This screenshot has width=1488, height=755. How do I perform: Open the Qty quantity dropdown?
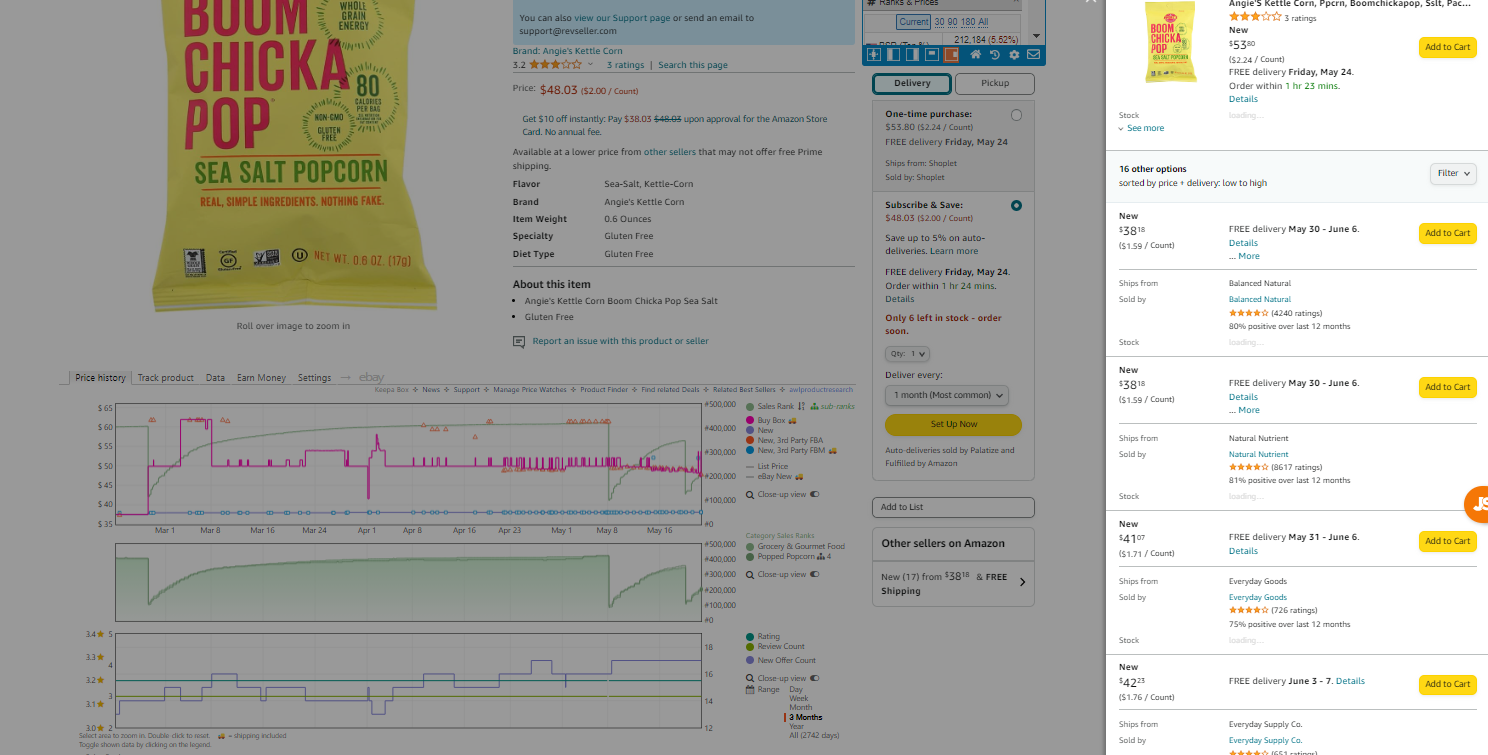click(x=907, y=354)
